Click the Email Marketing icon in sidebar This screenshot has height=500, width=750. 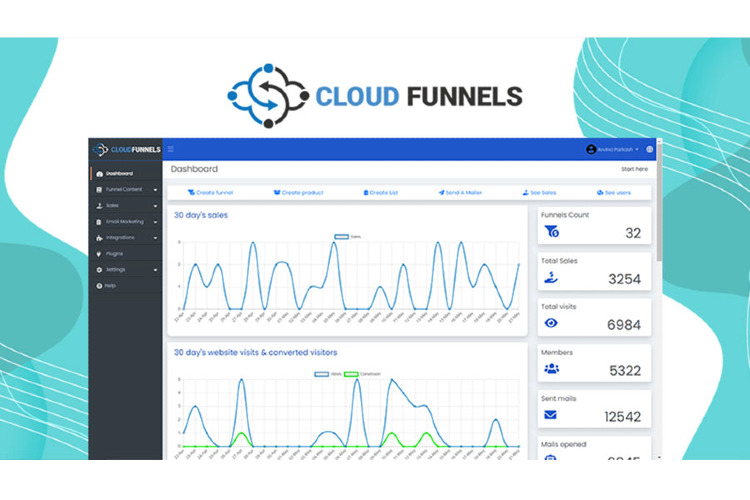99,222
